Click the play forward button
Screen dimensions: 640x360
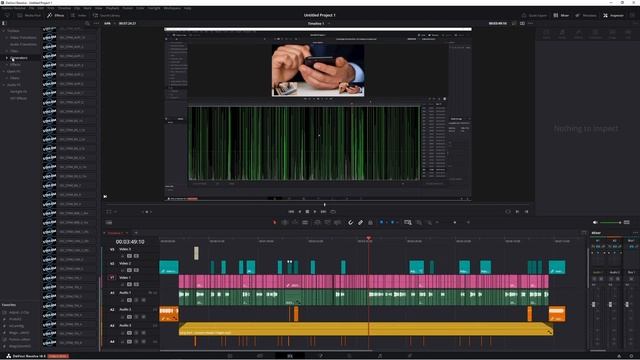[315, 212]
